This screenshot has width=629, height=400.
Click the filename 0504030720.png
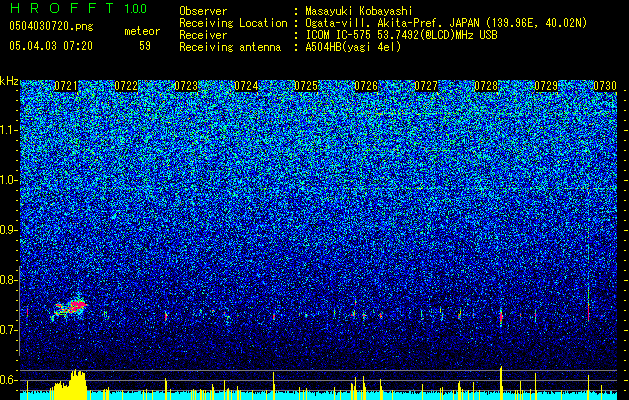pyautogui.click(x=51, y=26)
